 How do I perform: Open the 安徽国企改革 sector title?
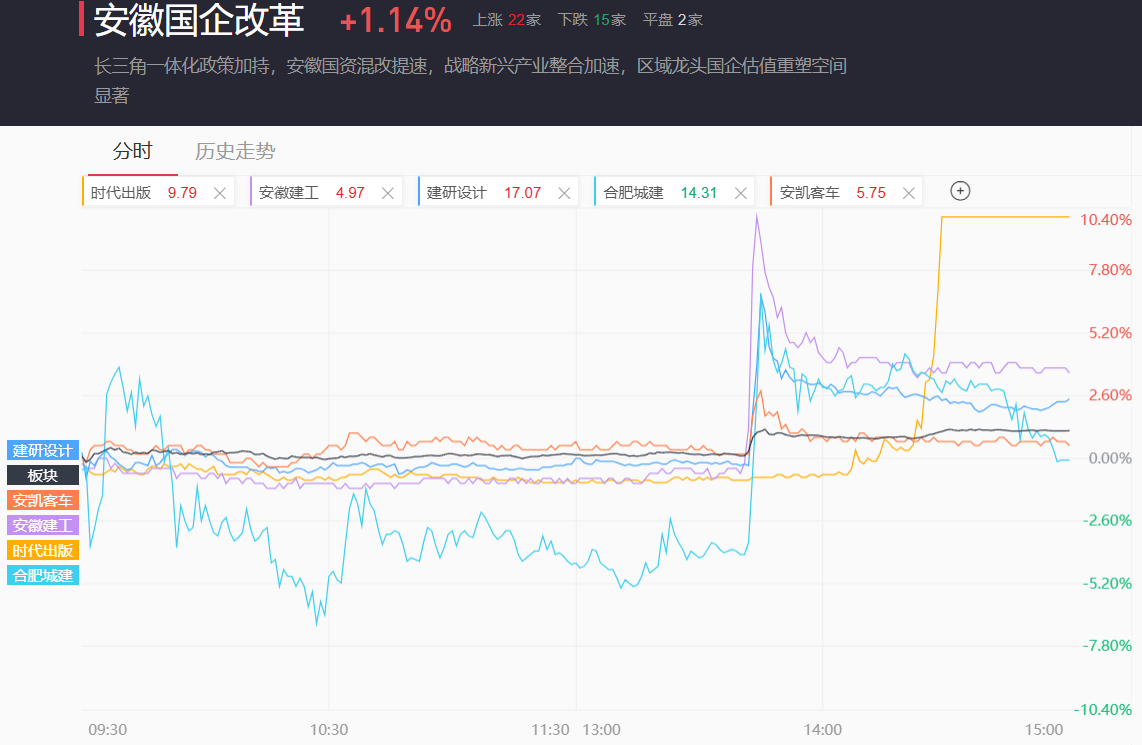(x=199, y=20)
